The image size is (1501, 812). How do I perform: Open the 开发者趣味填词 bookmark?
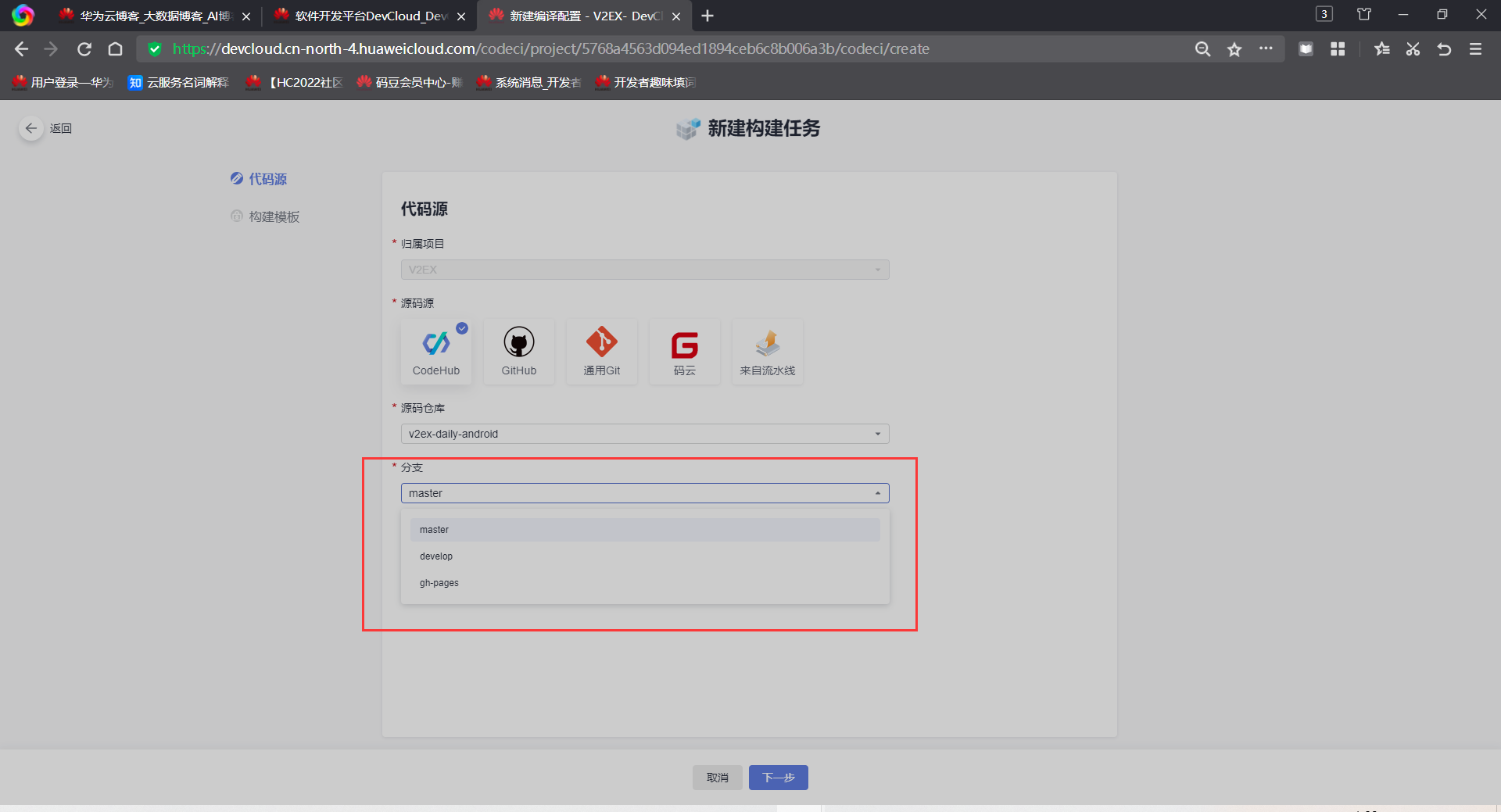pyautogui.click(x=646, y=82)
